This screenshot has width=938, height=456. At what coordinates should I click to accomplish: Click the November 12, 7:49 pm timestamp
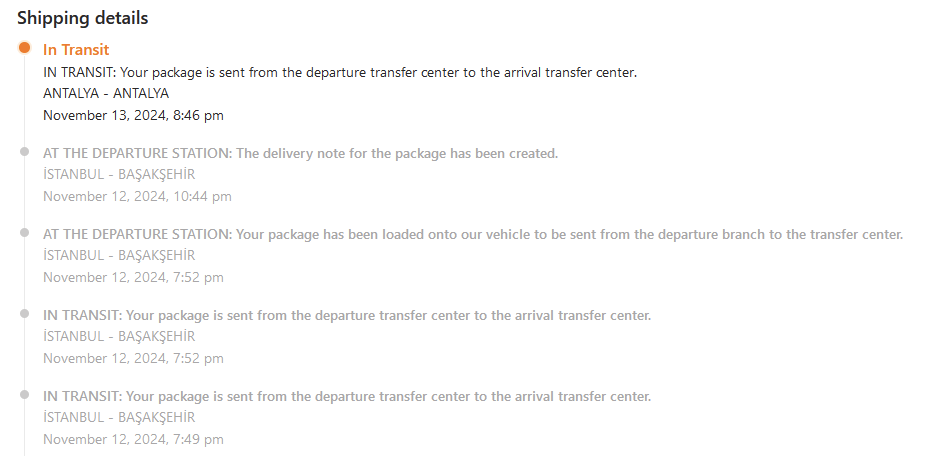pos(133,439)
